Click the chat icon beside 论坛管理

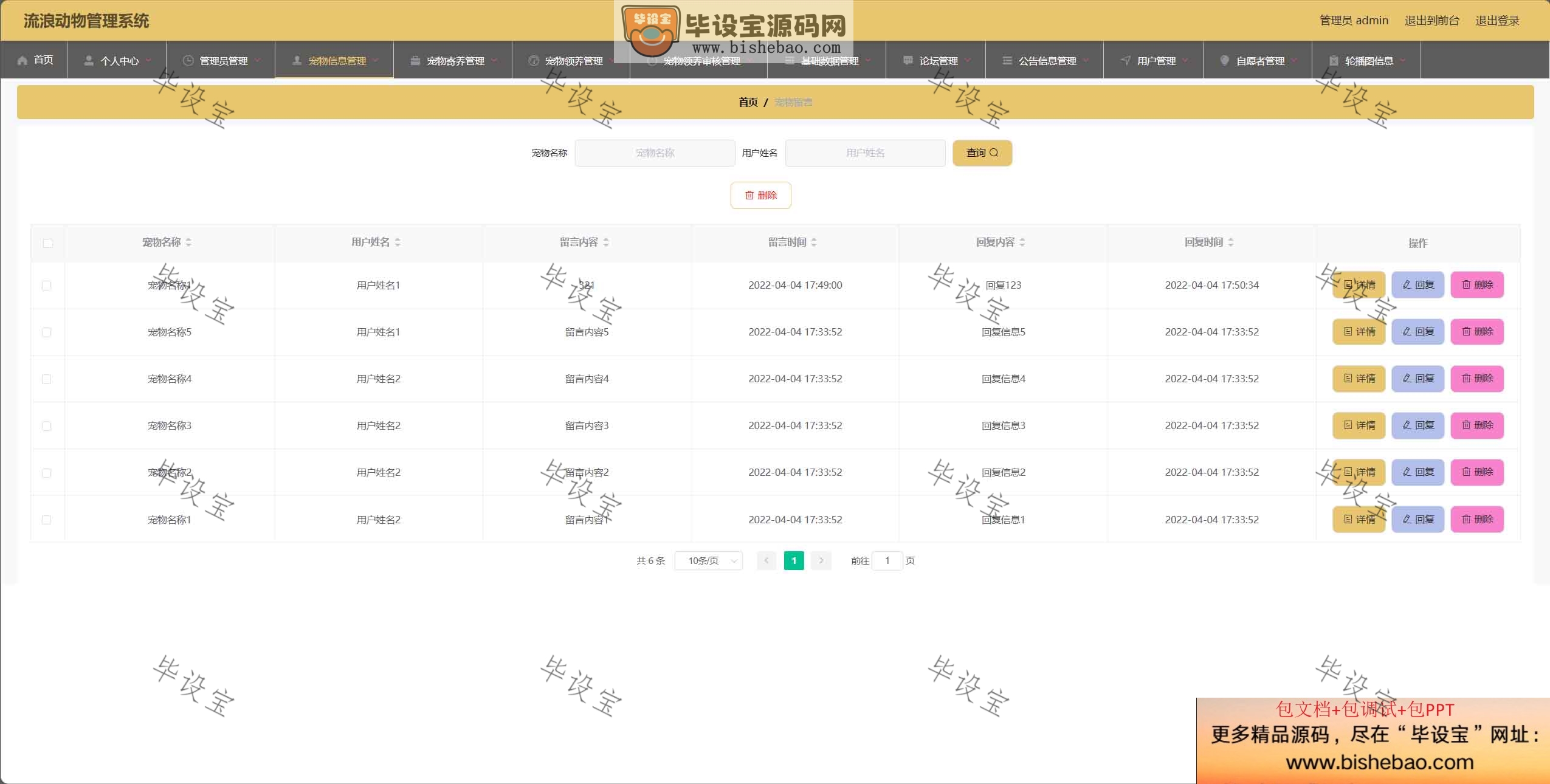pos(908,60)
